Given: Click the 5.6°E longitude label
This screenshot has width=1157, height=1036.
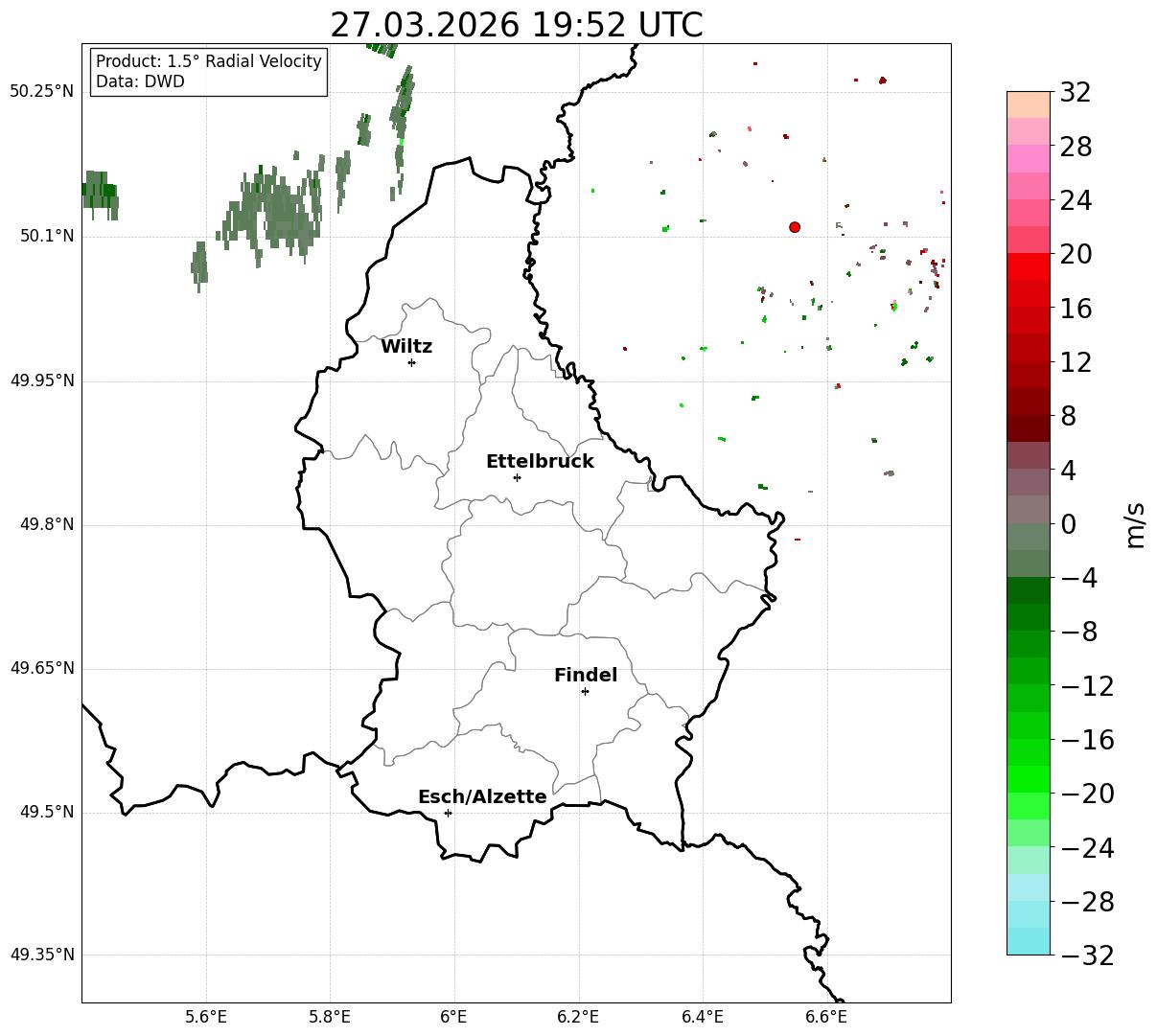Looking at the screenshot, I should tap(206, 1018).
